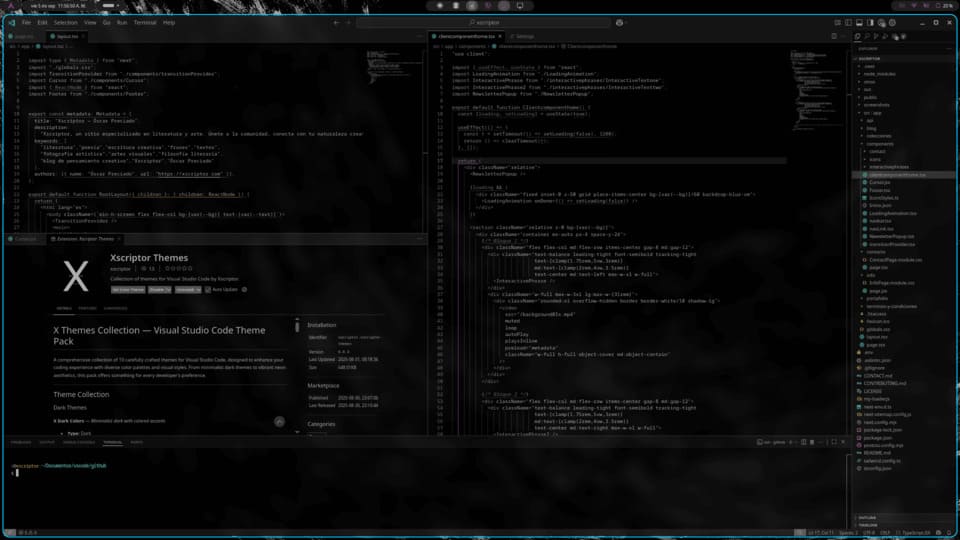
Task: Click Set Color Theme button
Action: pos(128,290)
